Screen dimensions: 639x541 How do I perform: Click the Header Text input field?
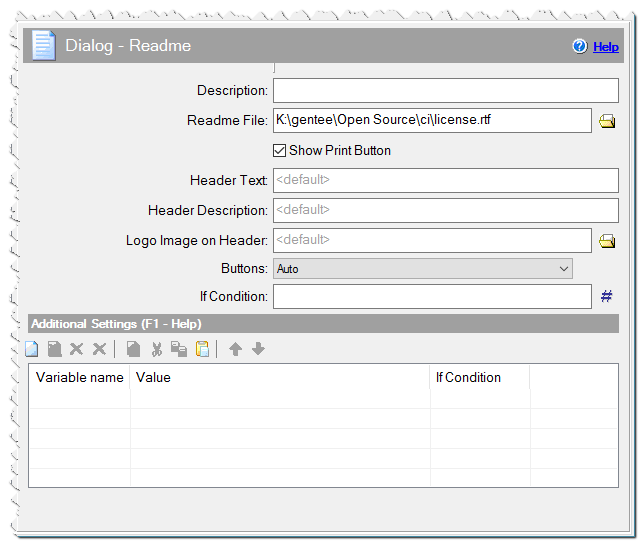(446, 180)
